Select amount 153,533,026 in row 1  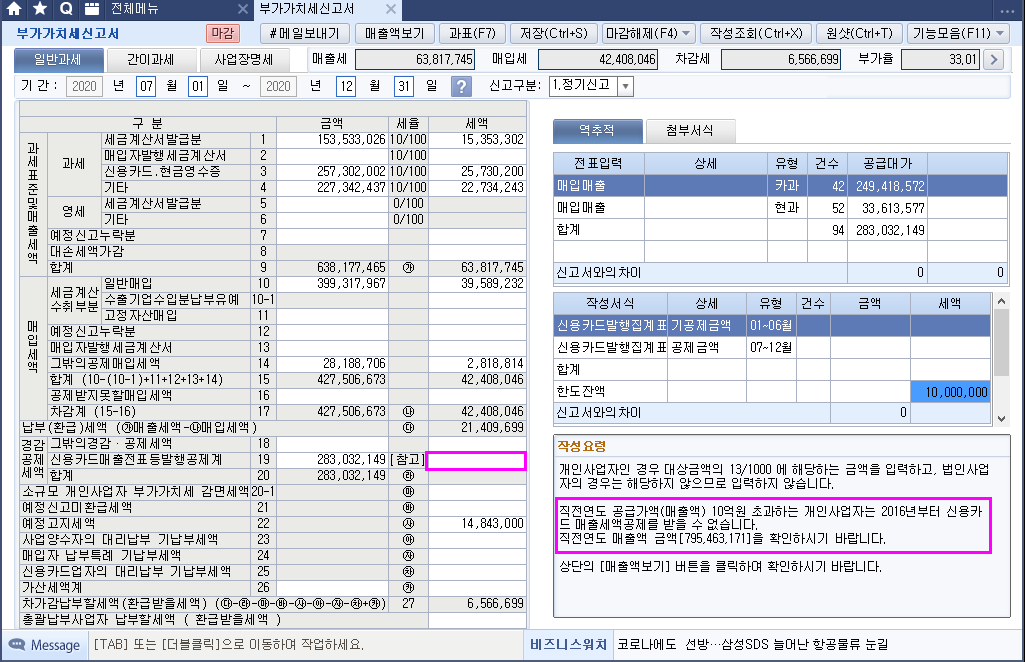332,140
